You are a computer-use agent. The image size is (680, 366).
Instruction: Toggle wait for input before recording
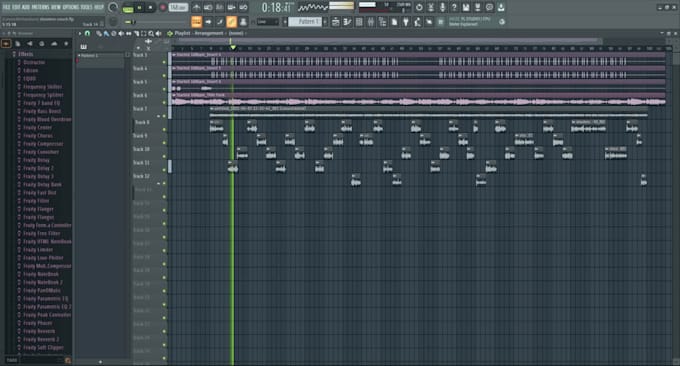pyautogui.click(x=208, y=7)
